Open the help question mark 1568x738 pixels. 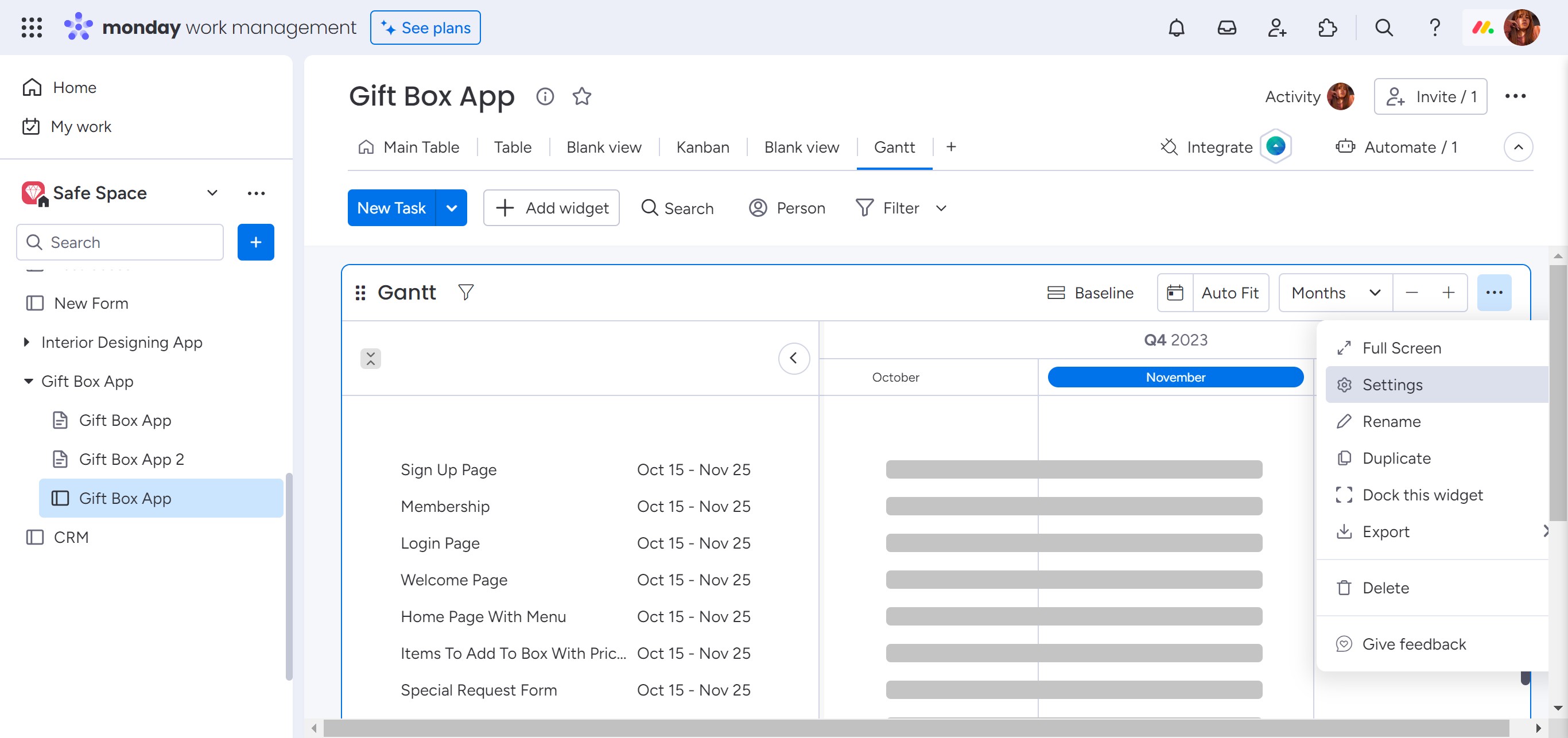coord(1434,28)
